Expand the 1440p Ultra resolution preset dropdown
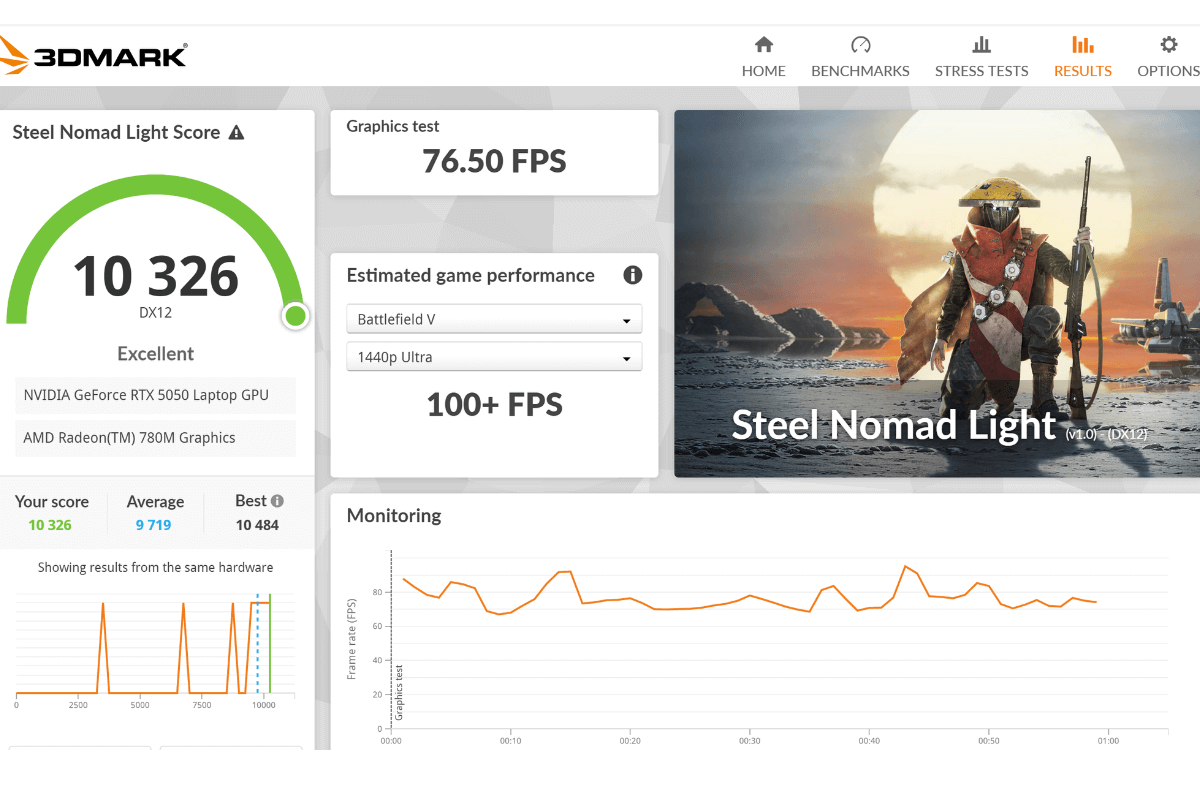Image resolution: width=1200 pixels, height=800 pixels. point(494,356)
